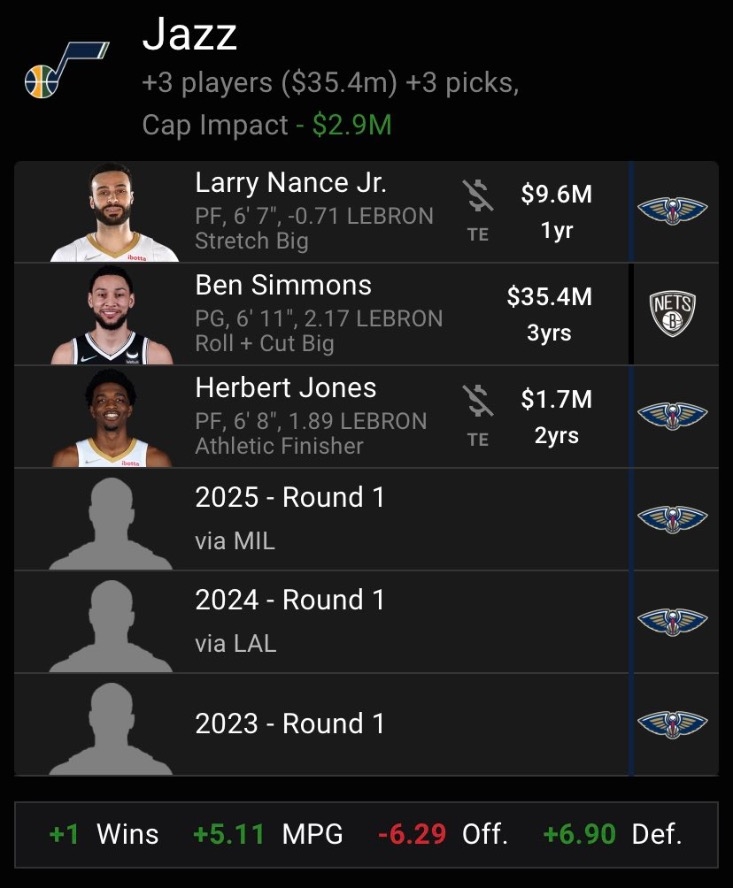Click Herbert Jones' trade exception dollar icon

[479, 402]
